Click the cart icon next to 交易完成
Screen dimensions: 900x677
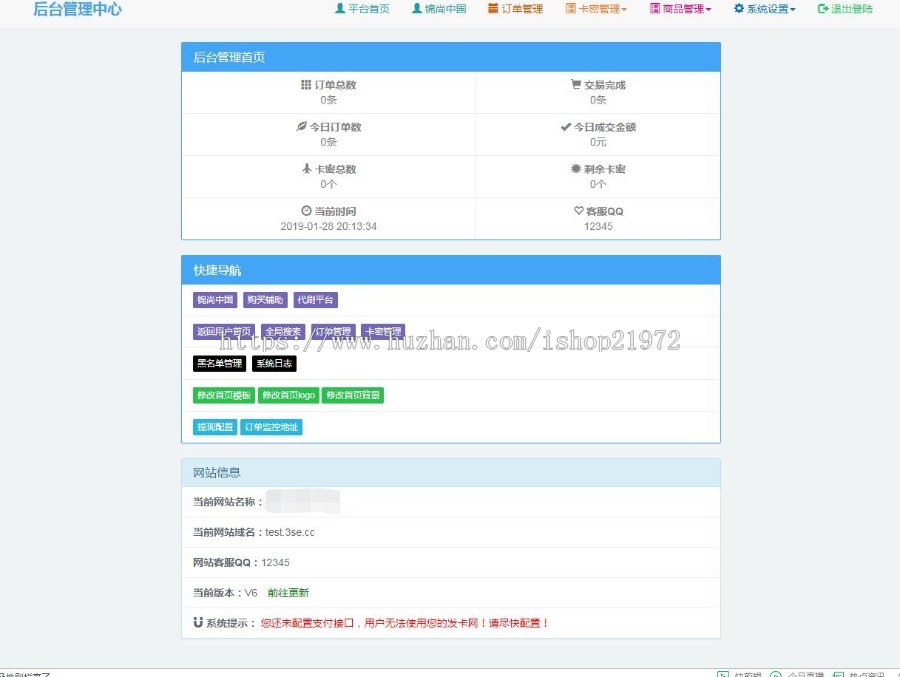(x=576, y=84)
